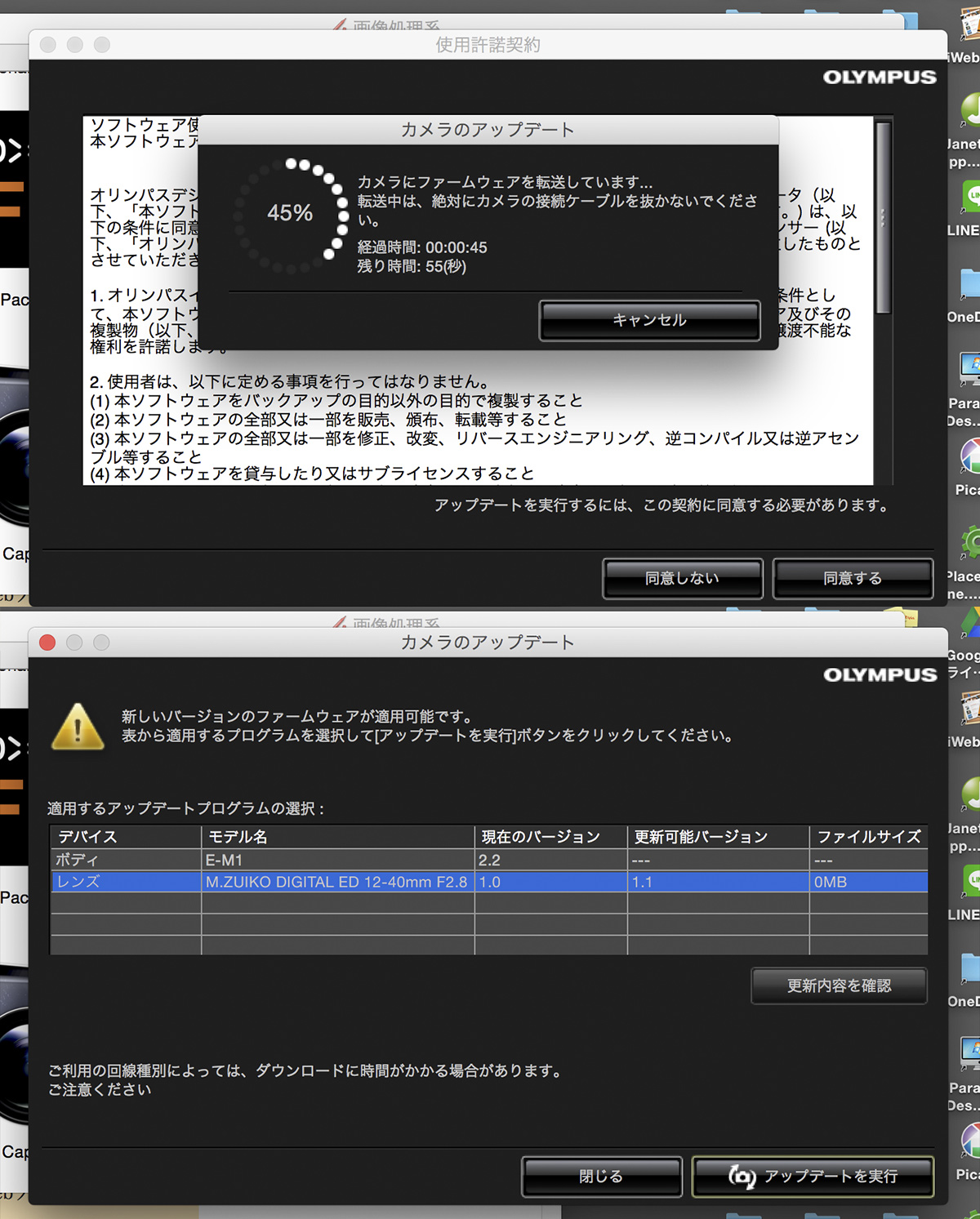The image size is (980, 1219).
Task: Select the ボディ row in the update table
Action: 488,860
